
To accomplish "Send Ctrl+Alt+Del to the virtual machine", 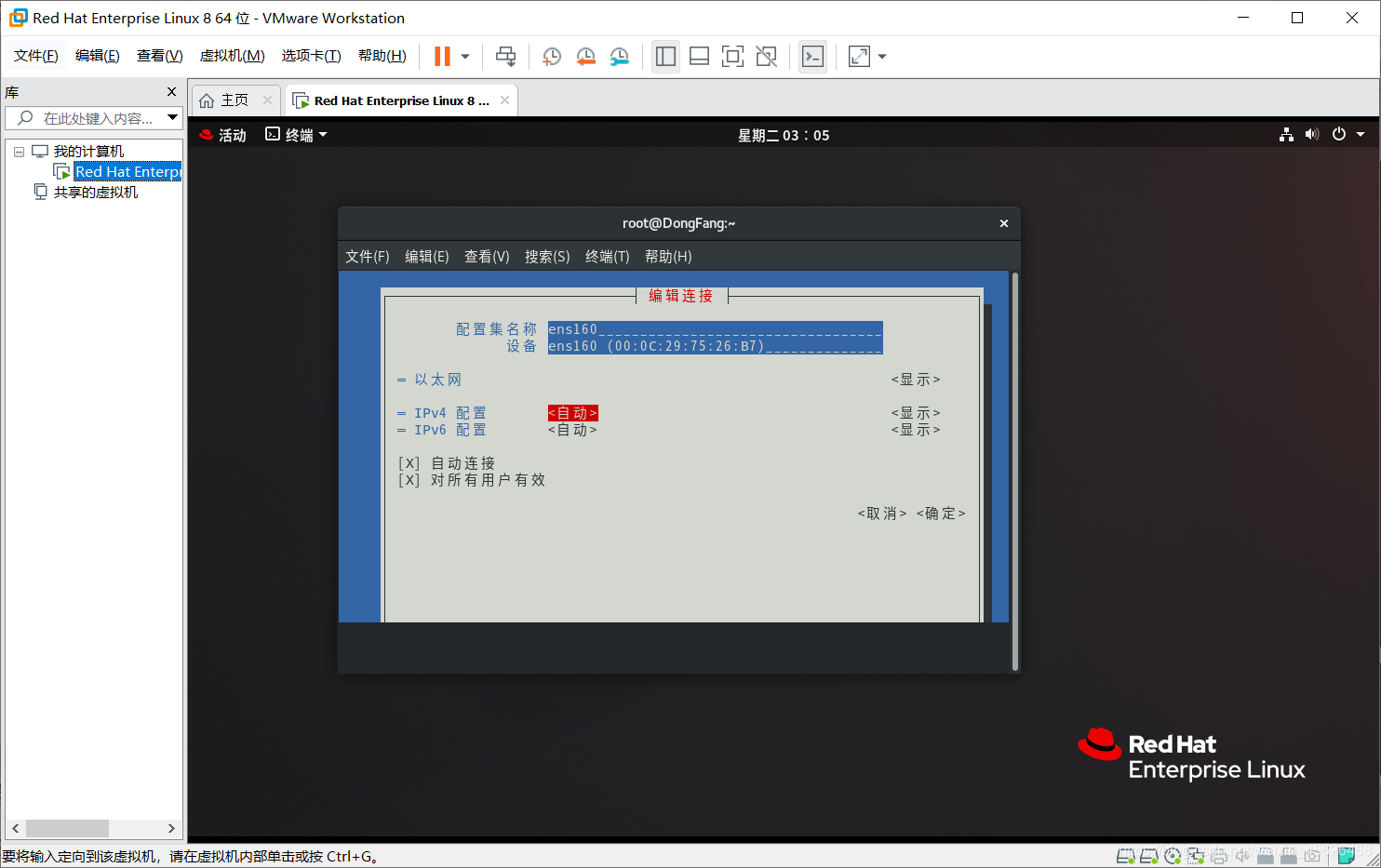I will click(x=505, y=57).
